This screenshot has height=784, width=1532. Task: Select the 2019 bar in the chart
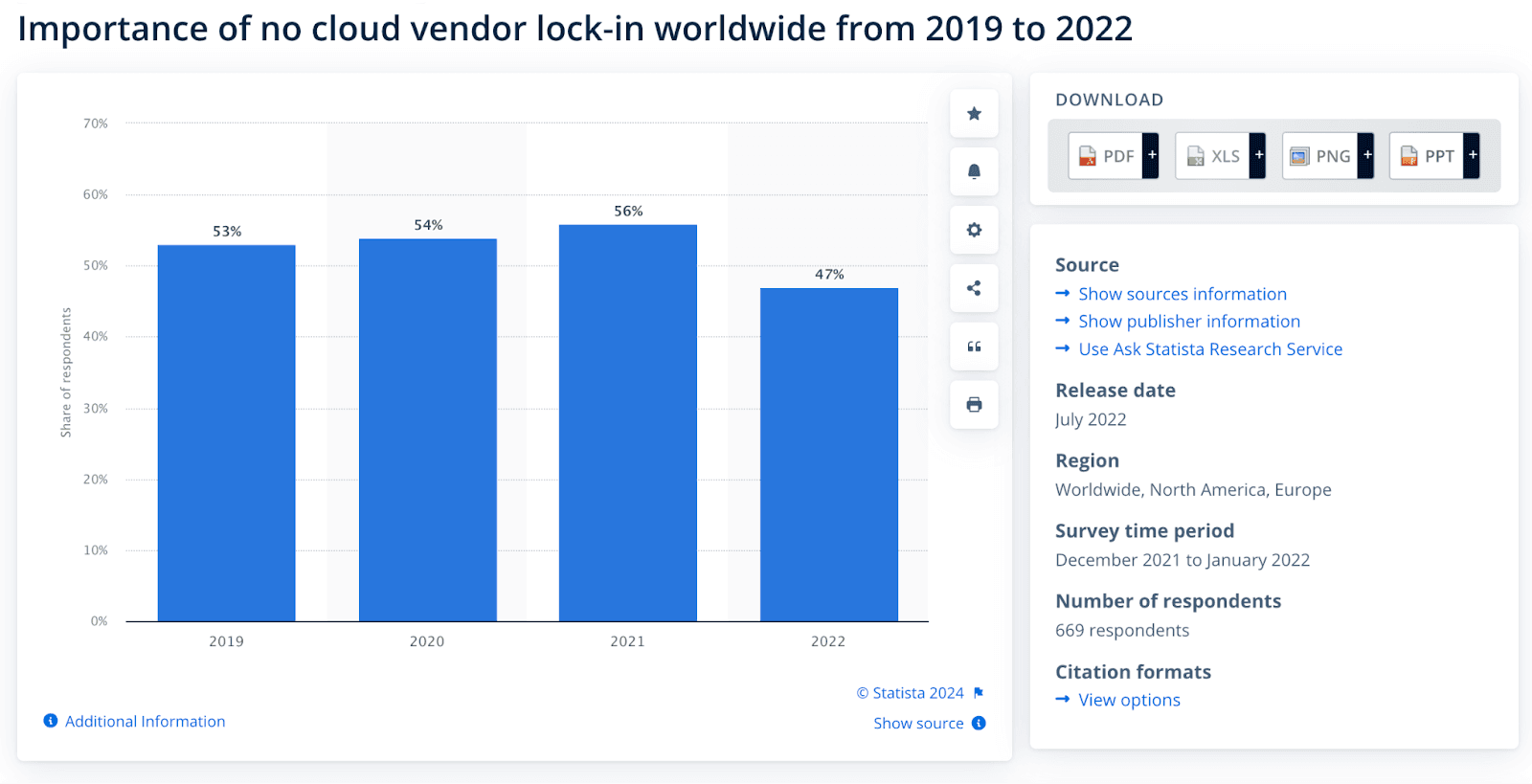[x=227, y=433]
